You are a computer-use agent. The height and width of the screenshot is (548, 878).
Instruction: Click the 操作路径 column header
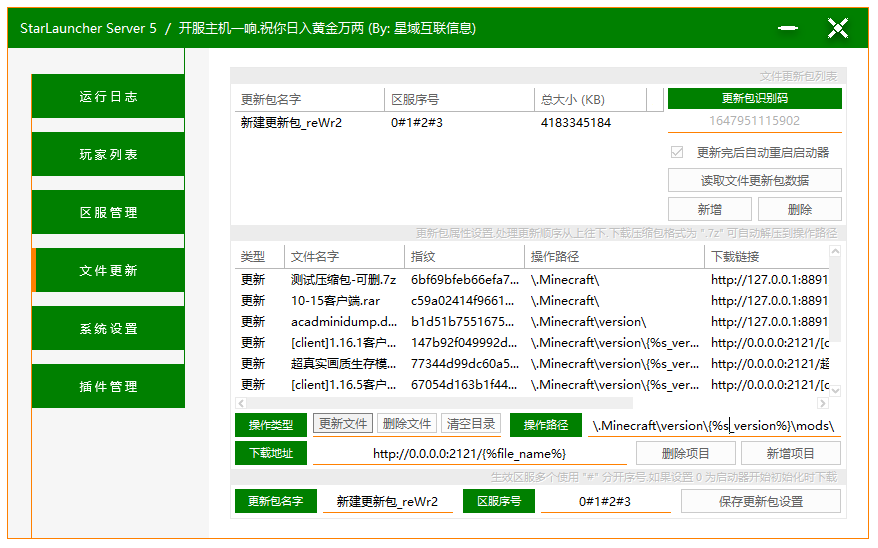coord(614,256)
